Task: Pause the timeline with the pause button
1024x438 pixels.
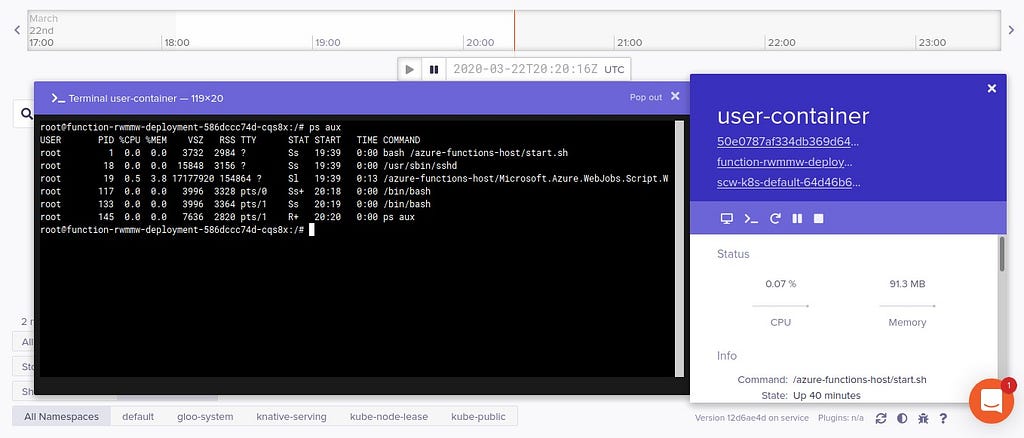Action: (x=434, y=69)
